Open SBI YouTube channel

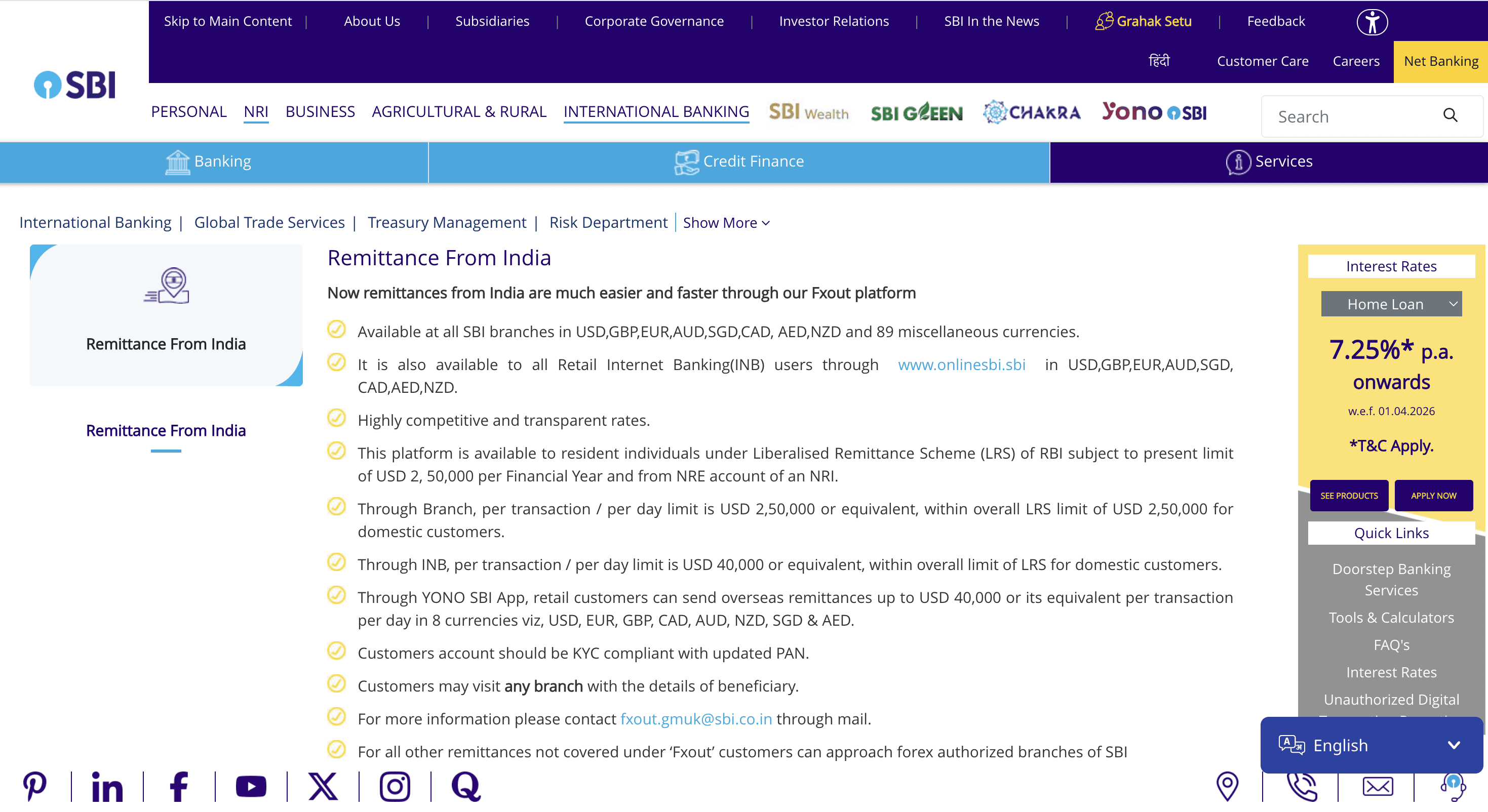point(251,786)
